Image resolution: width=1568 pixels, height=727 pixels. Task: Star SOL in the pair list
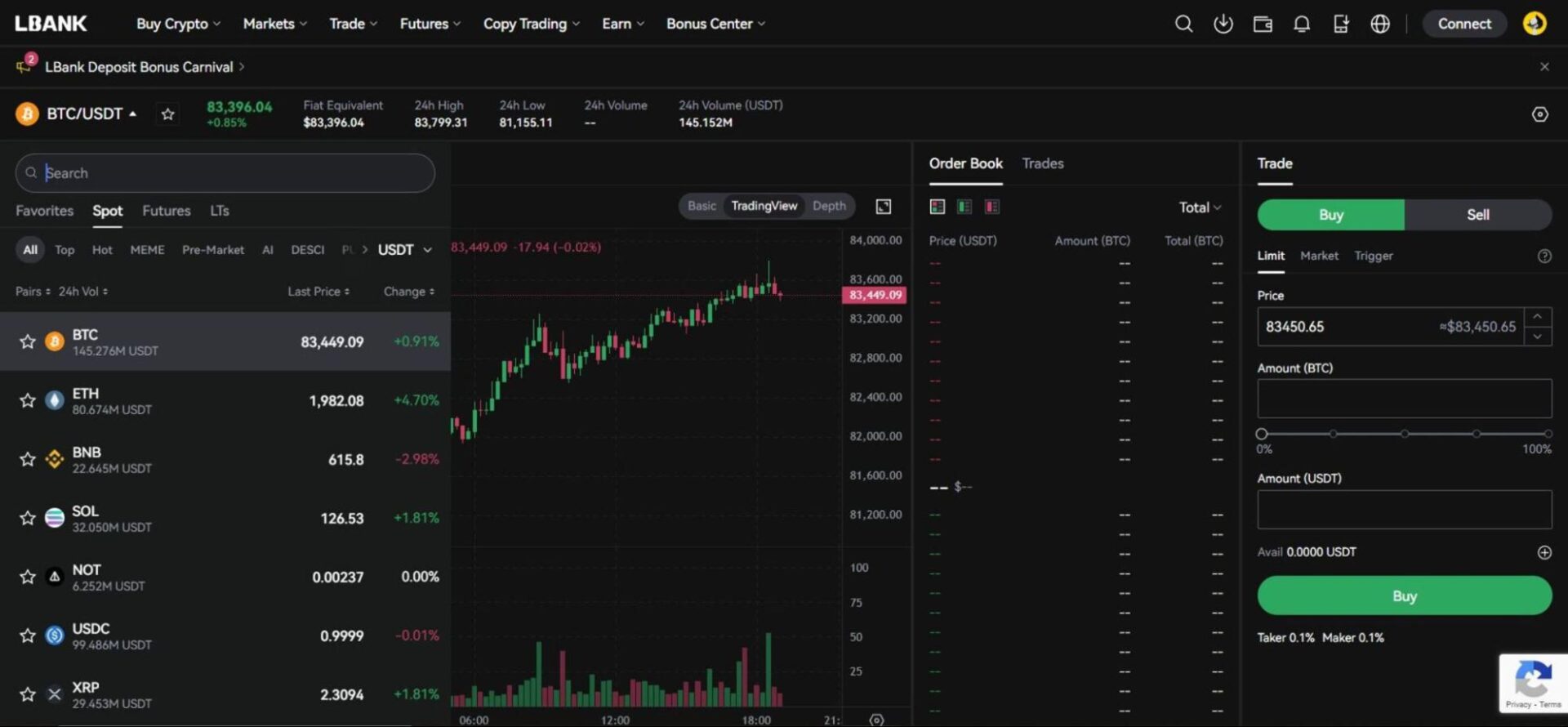[x=28, y=518]
